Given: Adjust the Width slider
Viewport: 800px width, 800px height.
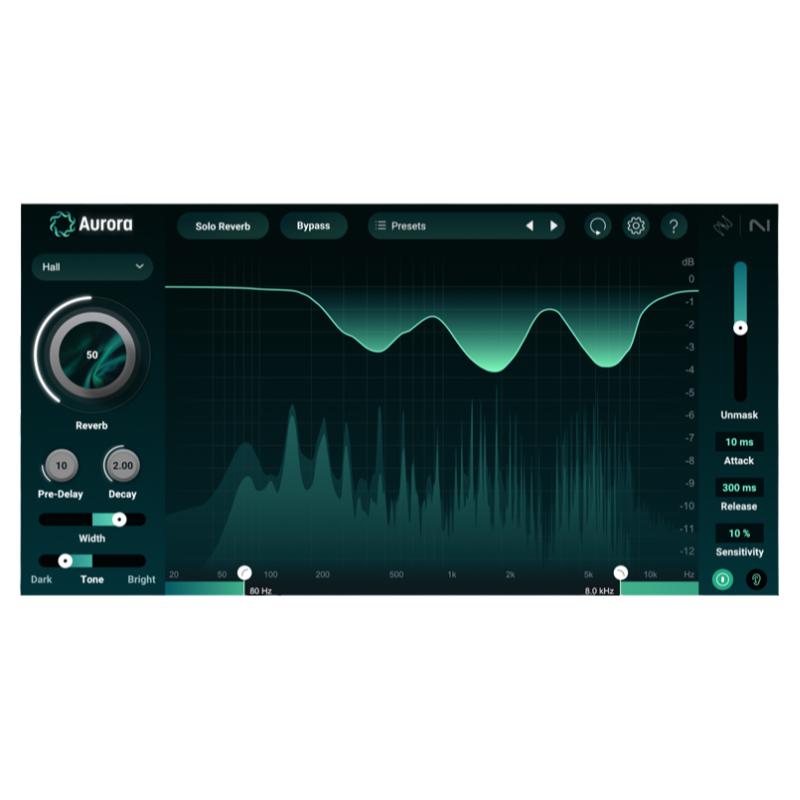Looking at the screenshot, I should [x=117, y=518].
